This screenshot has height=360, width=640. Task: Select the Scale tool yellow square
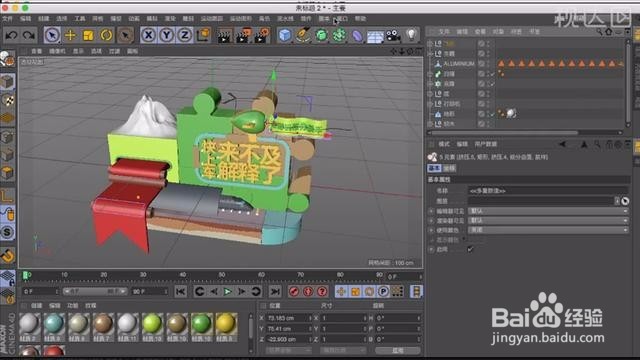tap(88, 35)
